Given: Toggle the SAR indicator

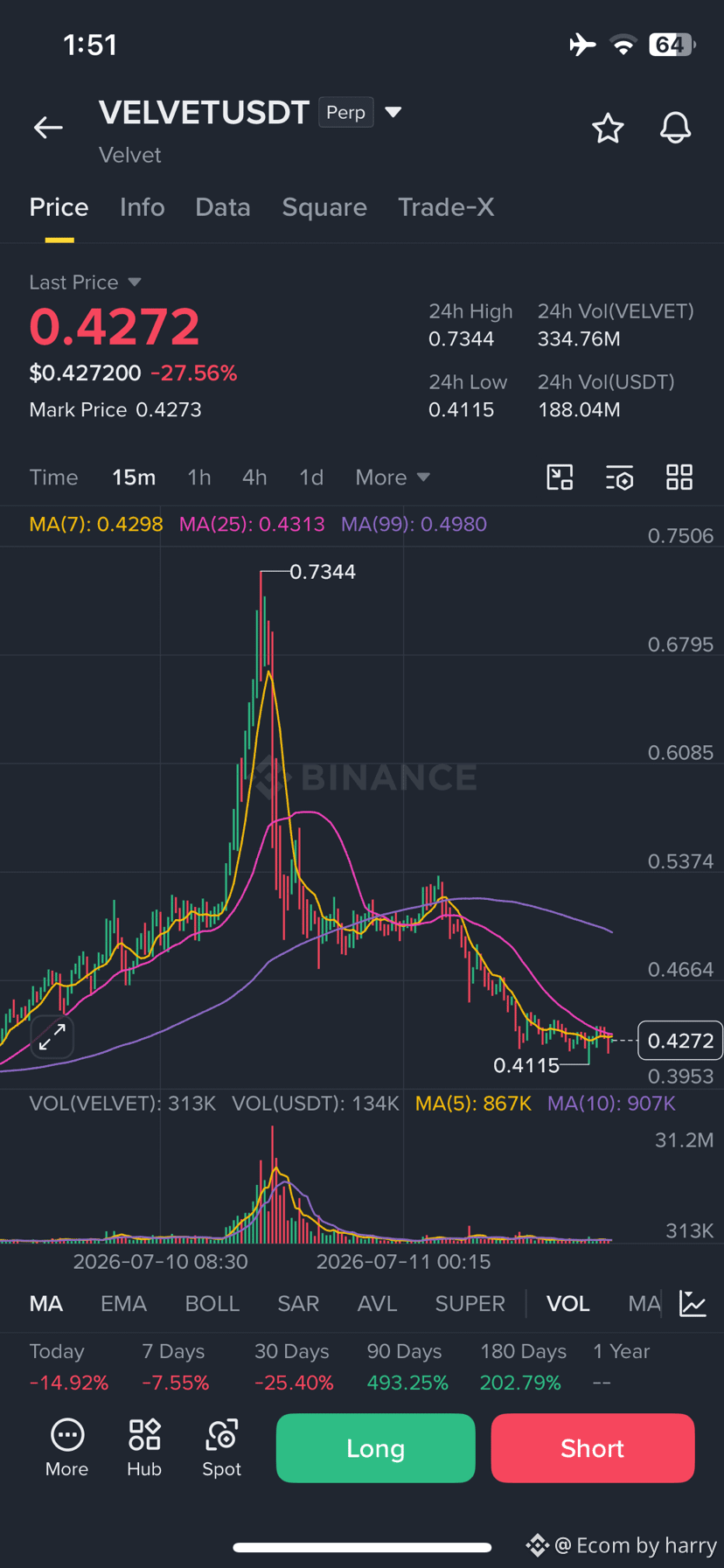Looking at the screenshot, I should coord(298,1304).
